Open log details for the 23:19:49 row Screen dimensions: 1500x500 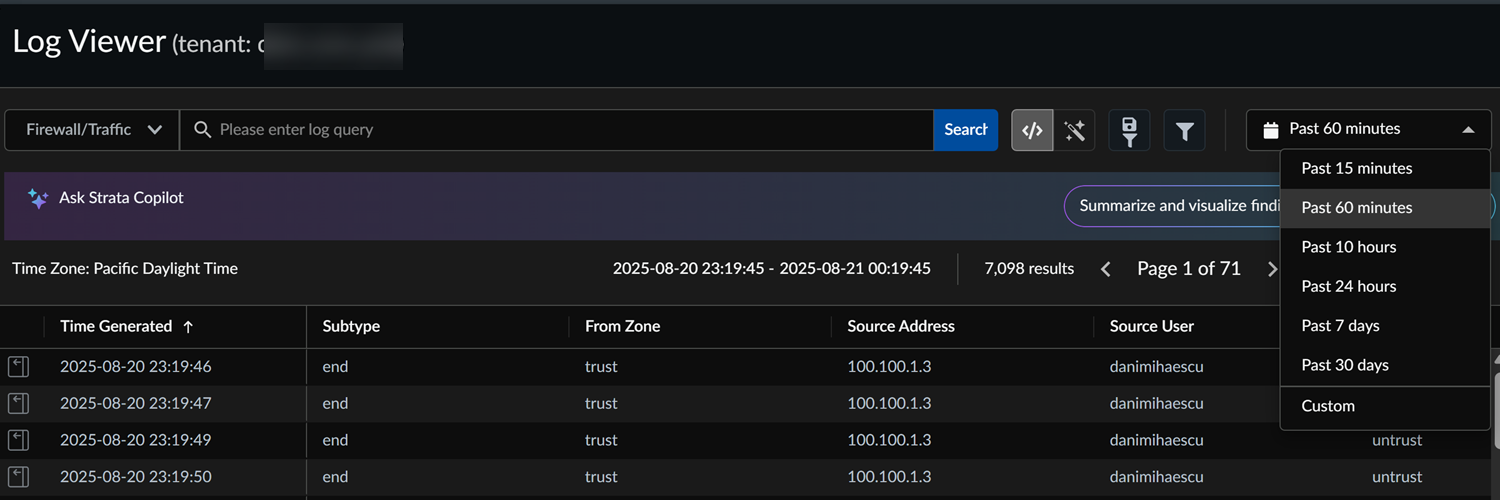click(x=18, y=440)
